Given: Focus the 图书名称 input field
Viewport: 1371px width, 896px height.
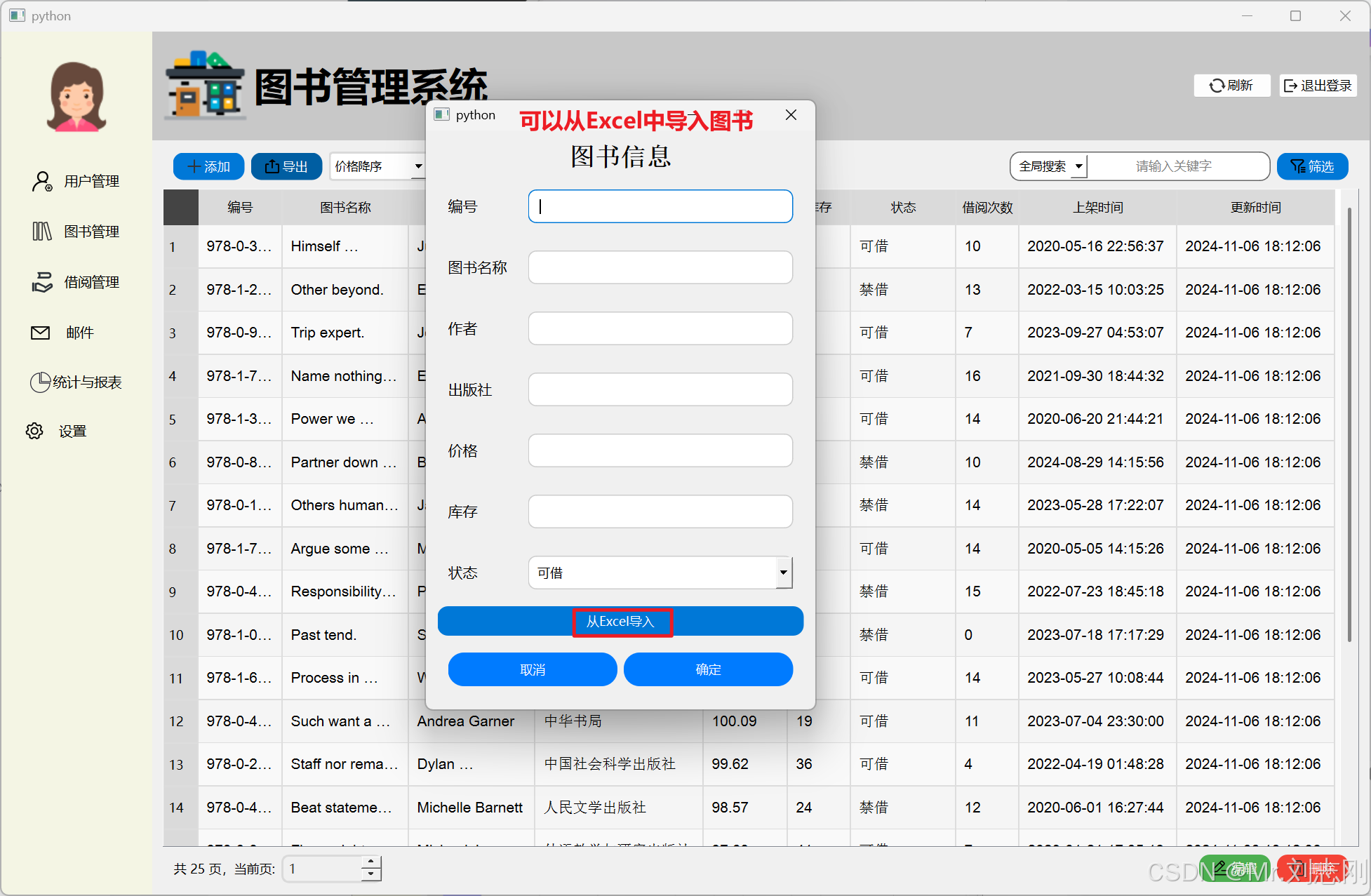Looking at the screenshot, I should tap(660, 267).
